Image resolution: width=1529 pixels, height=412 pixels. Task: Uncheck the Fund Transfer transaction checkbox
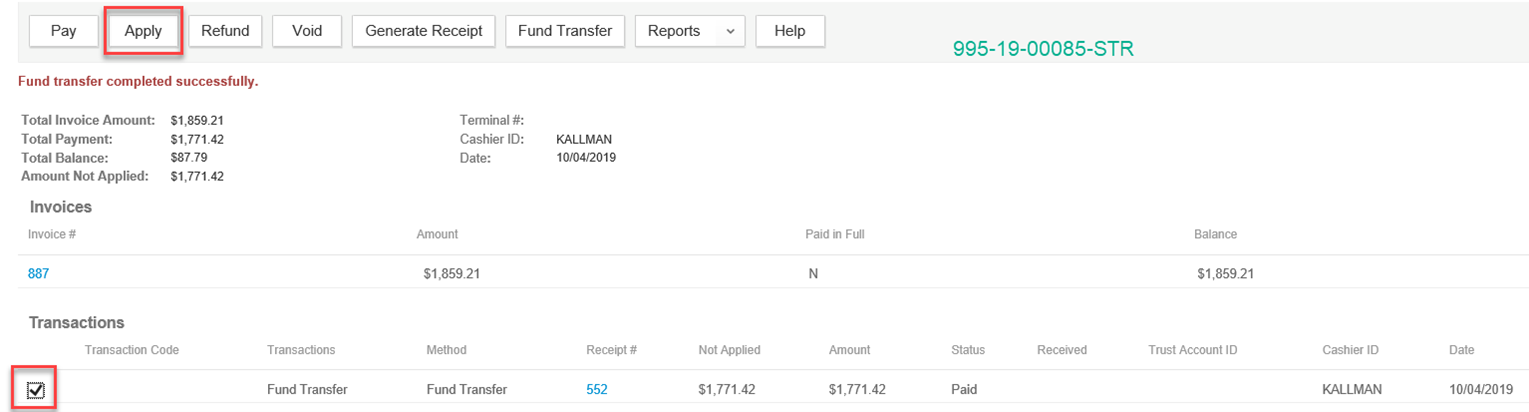pos(36,390)
